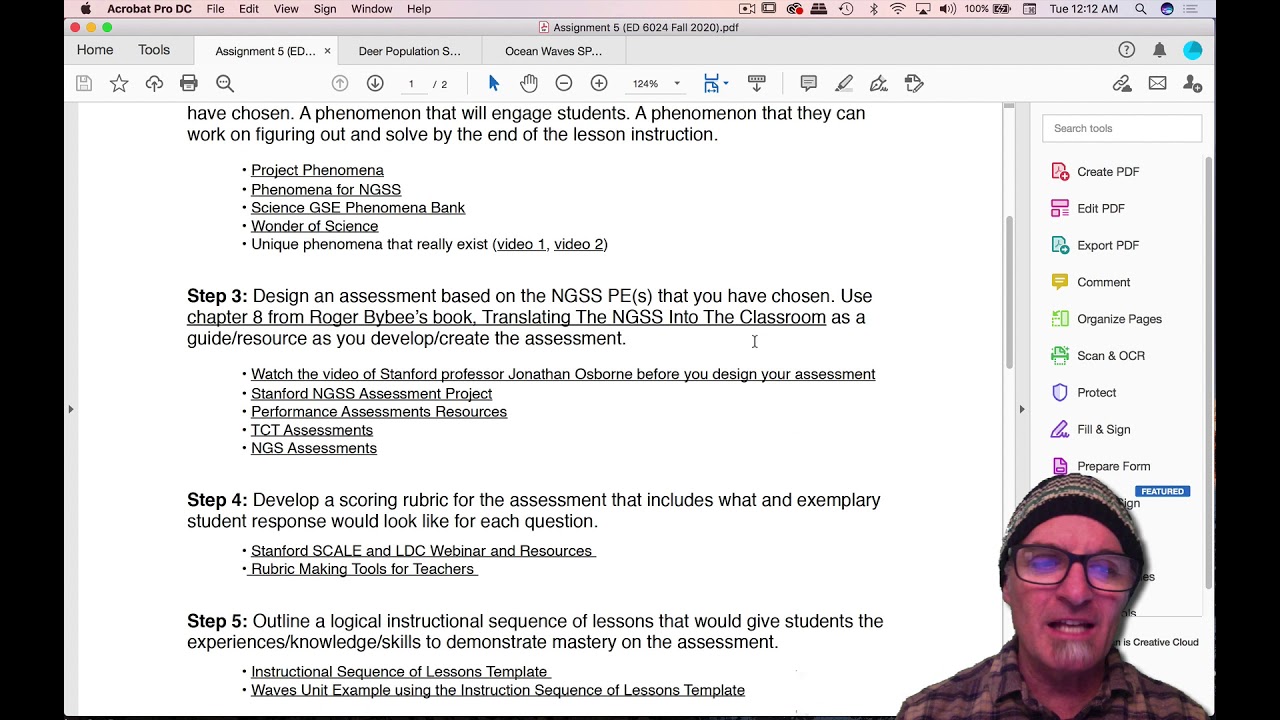Open the video 1 link

tap(521, 244)
